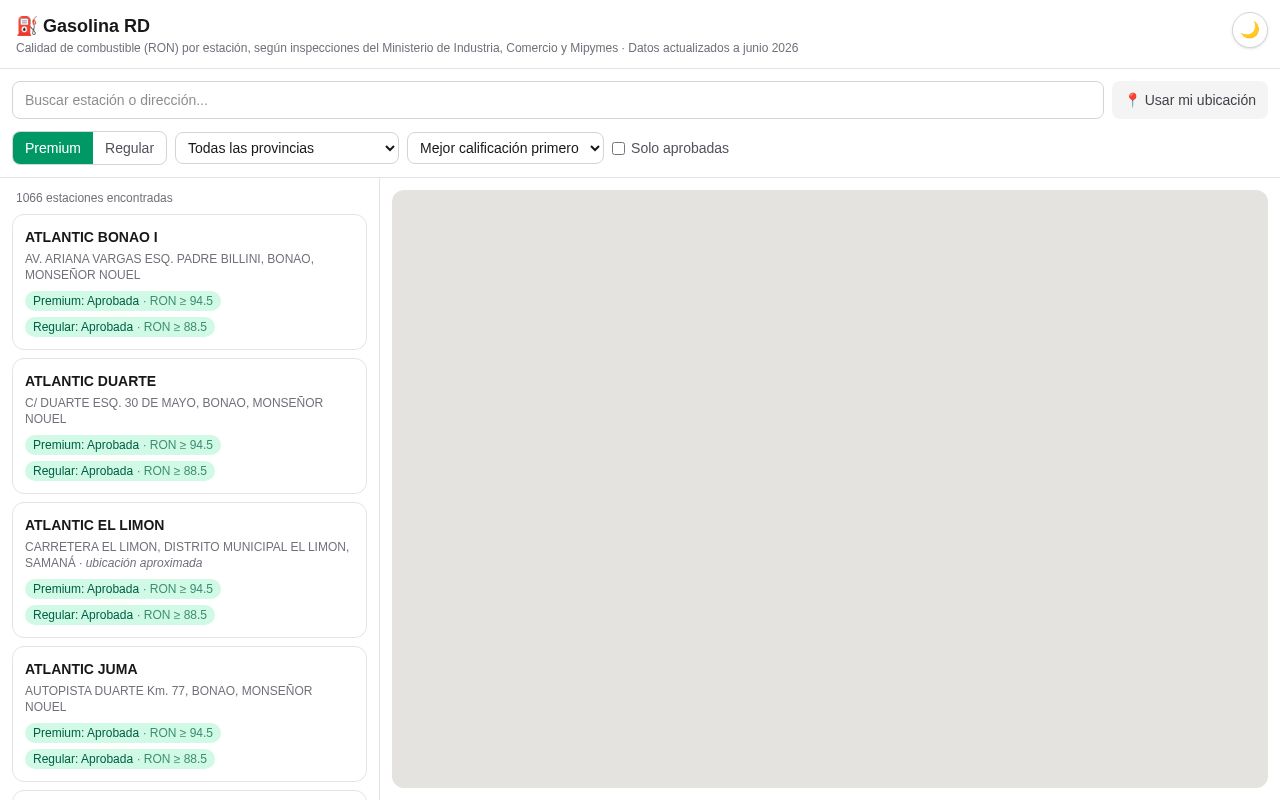Focus the Buscar estación o dirección search field

[558, 100]
